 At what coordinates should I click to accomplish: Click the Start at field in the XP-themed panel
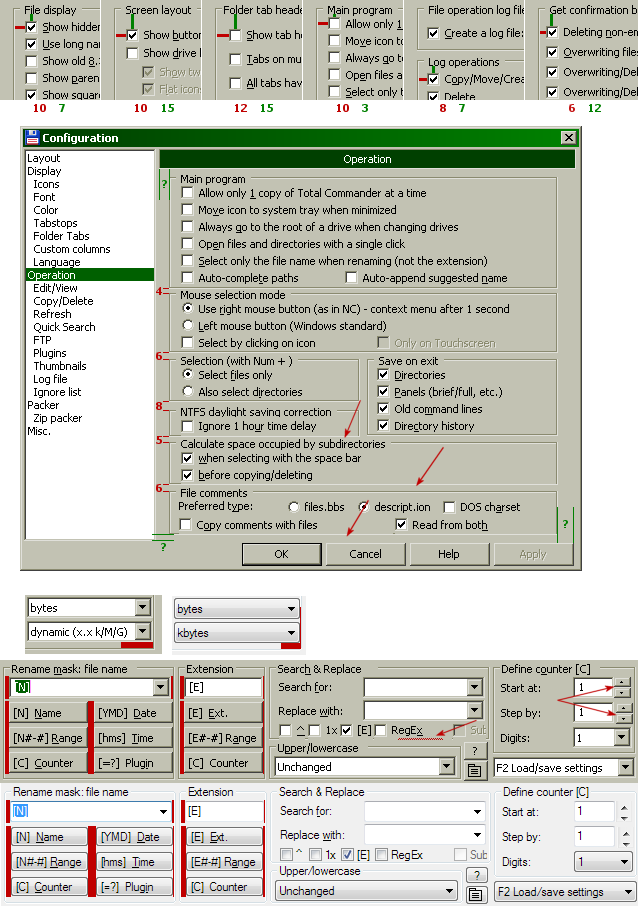click(x=594, y=811)
